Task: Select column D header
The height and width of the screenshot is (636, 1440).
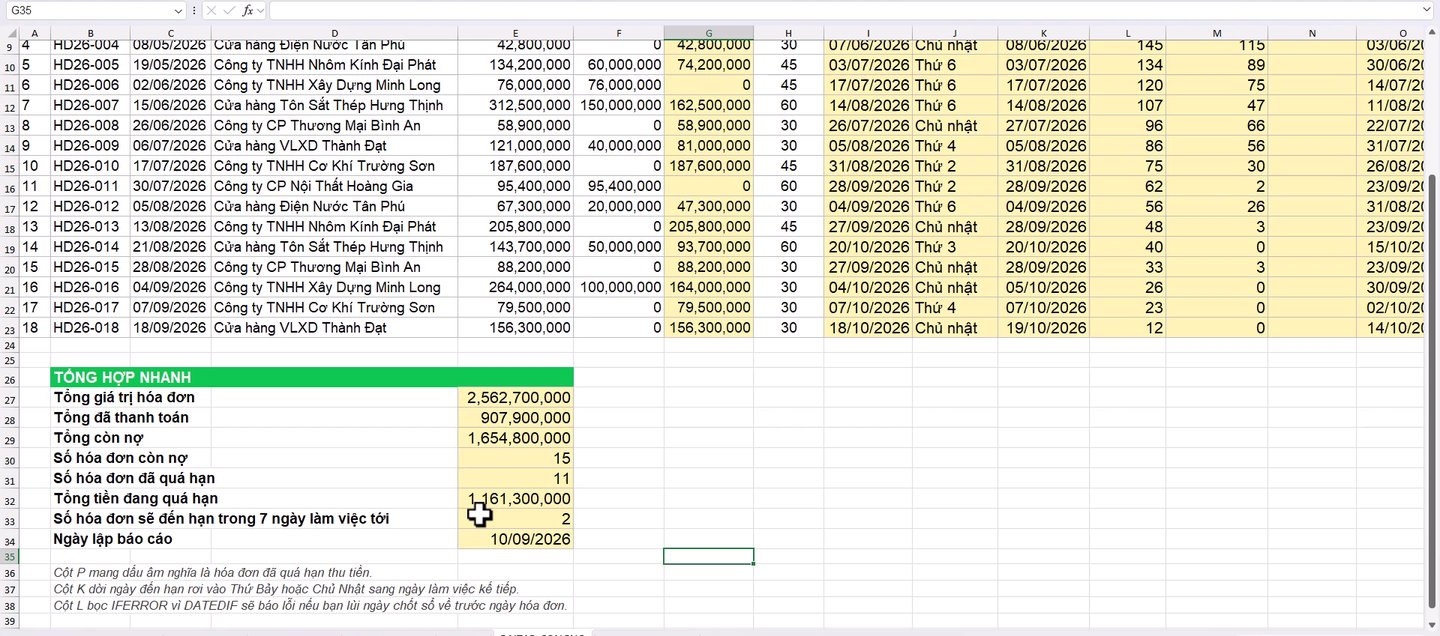Action: [334, 33]
